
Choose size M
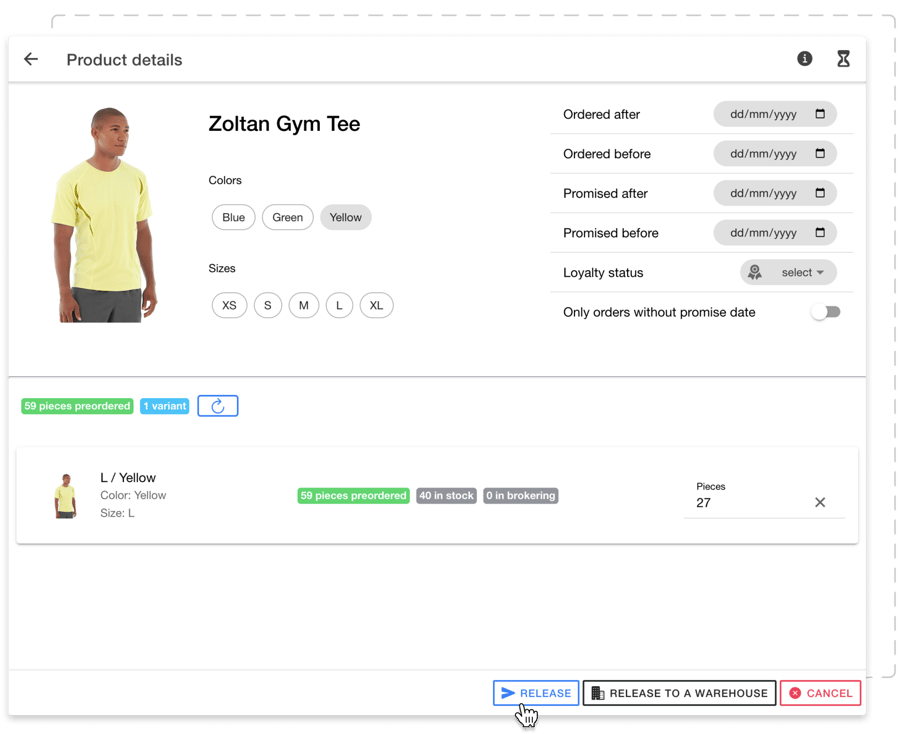[x=304, y=305]
